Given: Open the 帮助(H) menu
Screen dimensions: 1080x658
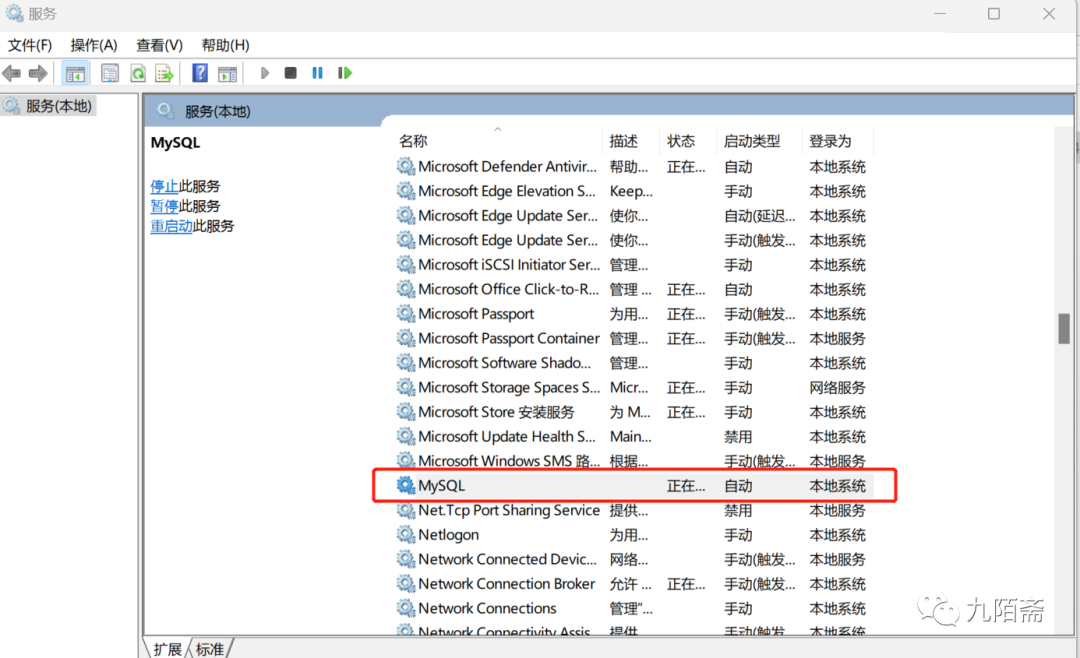Looking at the screenshot, I should [225, 45].
